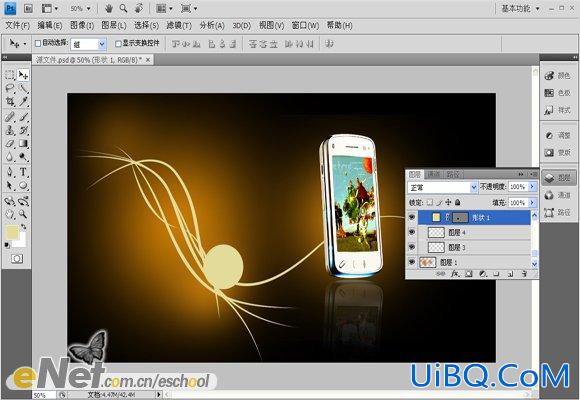
Task: Select the Type tool
Action: click(23, 172)
